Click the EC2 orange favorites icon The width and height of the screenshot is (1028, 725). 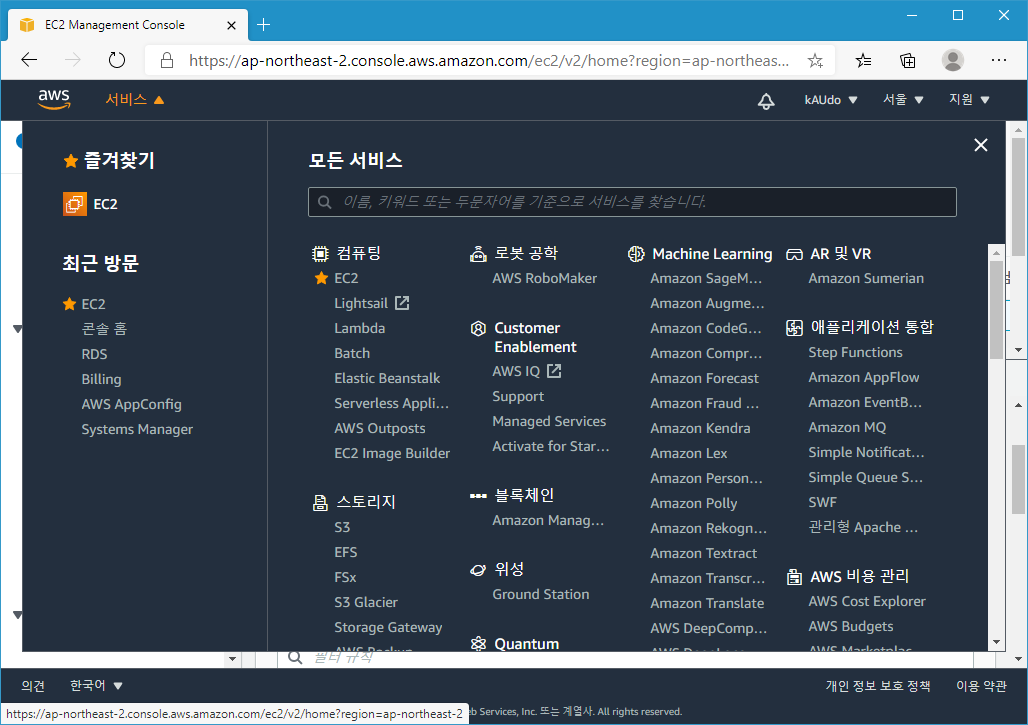(x=75, y=204)
